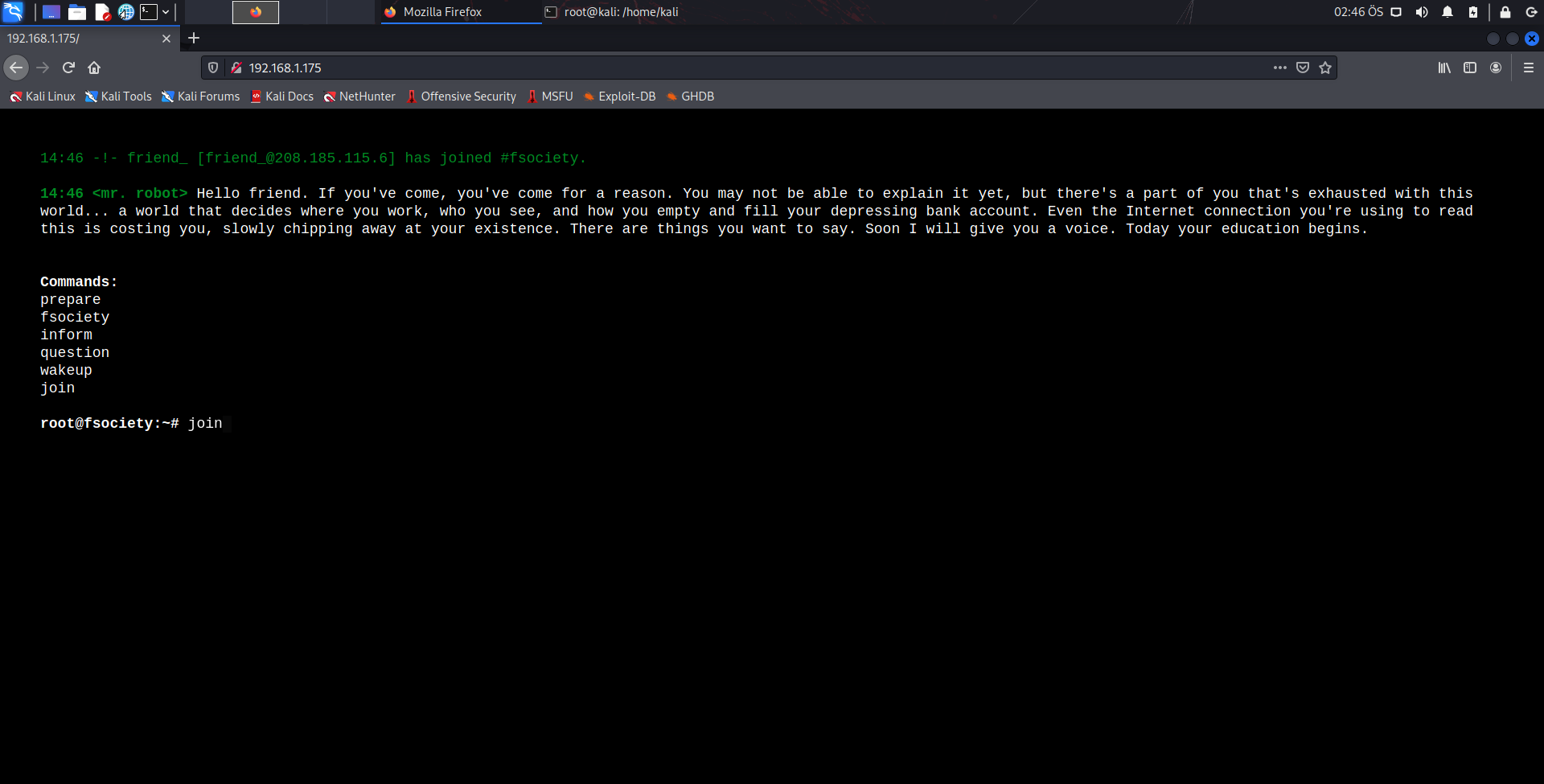Click the green '<mr. robot>' nickname text
Screen dimensions: 1544x784
[x=140, y=194]
